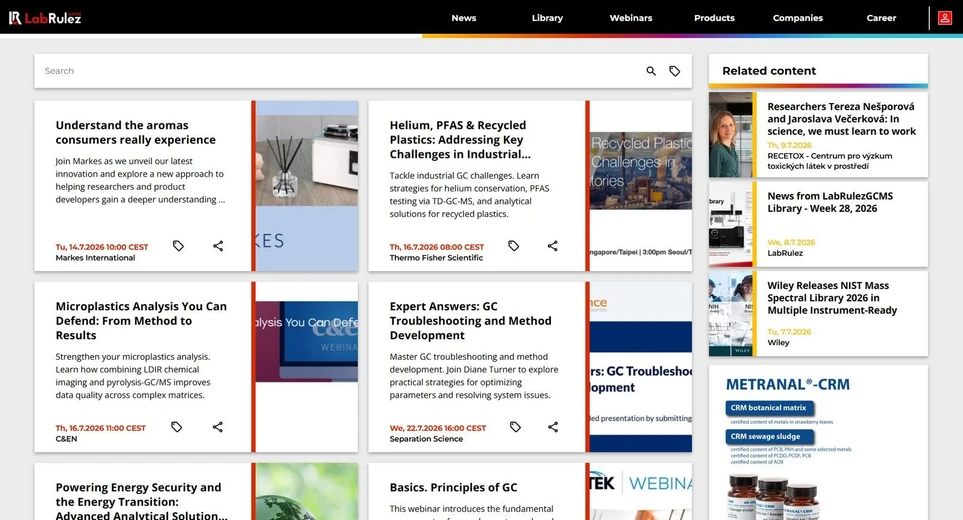Open 'Expert Answers: GC Troubleshooting' title
Image resolution: width=963 pixels, height=520 pixels.
(x=470, y=320)
